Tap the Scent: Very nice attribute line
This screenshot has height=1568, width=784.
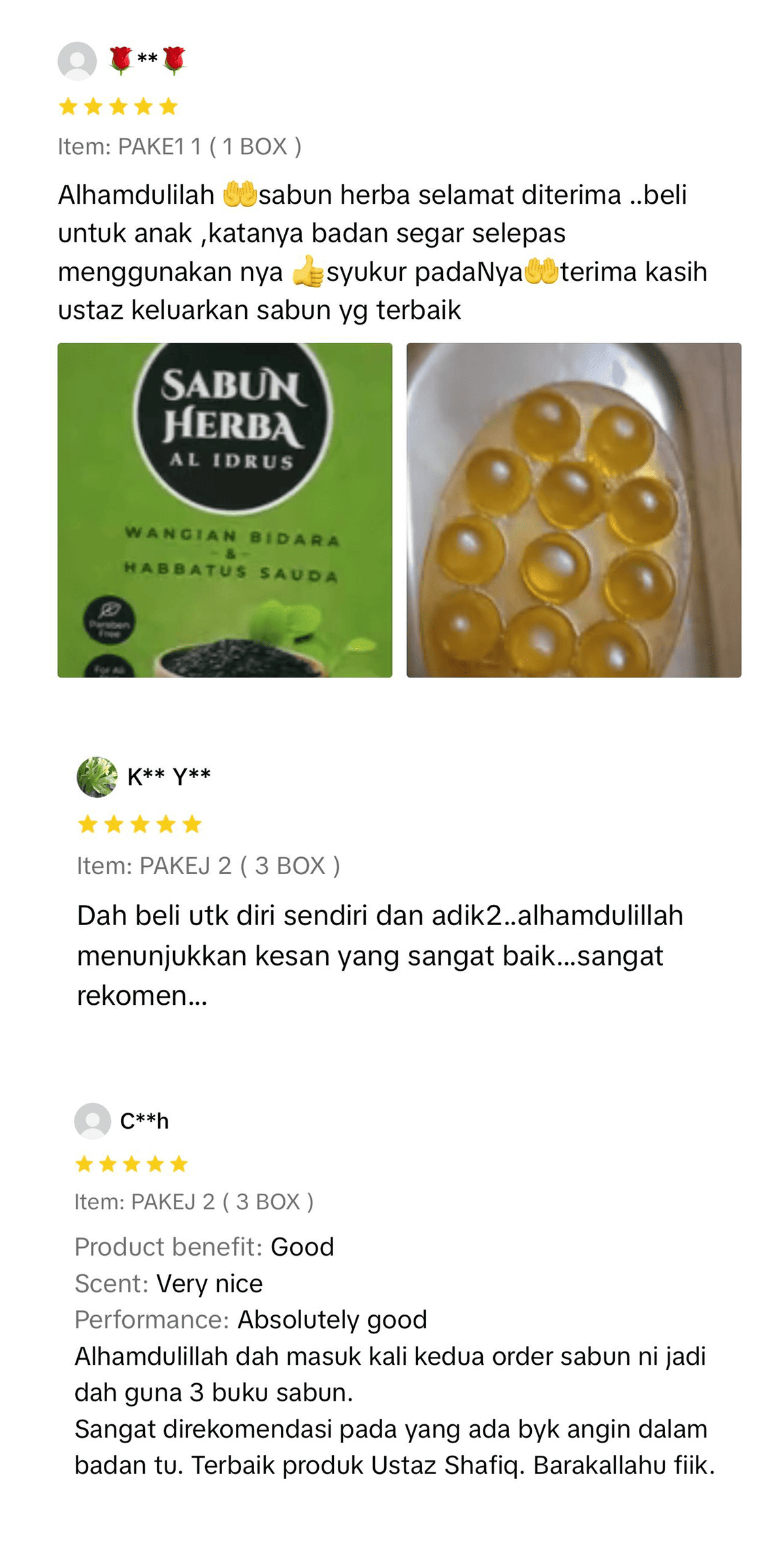click(169, 1283)
